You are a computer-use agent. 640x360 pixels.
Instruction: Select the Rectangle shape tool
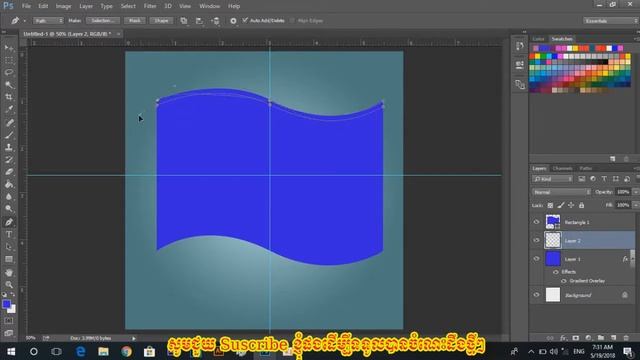(9, 260)
